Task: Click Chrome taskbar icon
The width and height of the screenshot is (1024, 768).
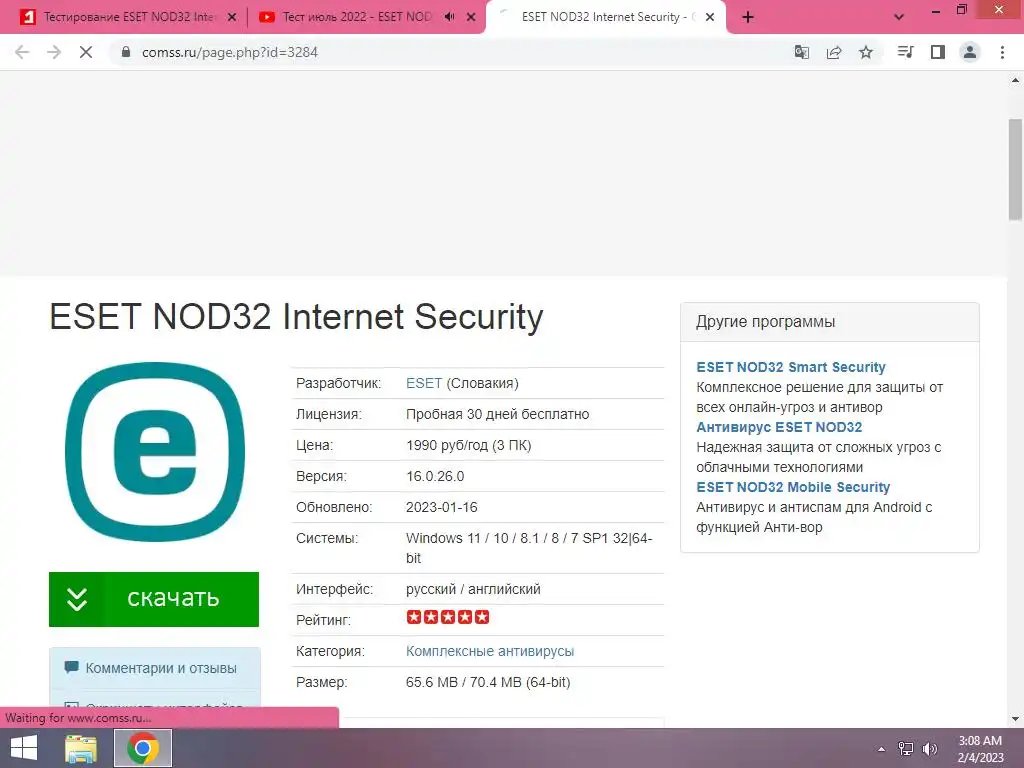Action: click(143, 748)
